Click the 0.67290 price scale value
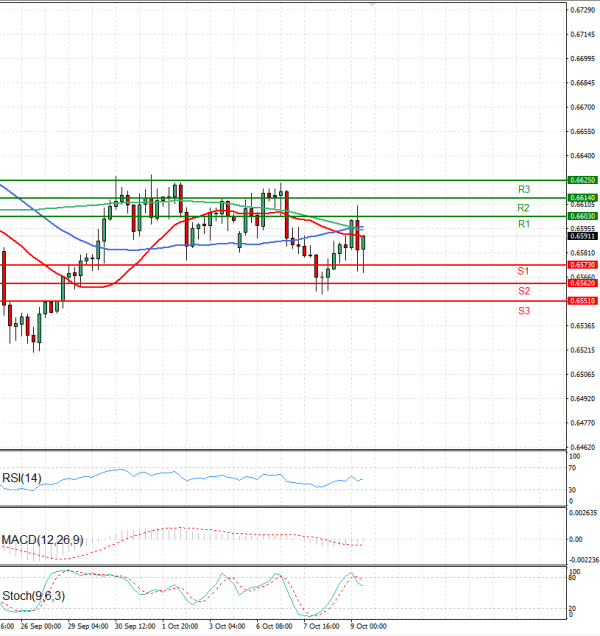 (x=583, y=10)
